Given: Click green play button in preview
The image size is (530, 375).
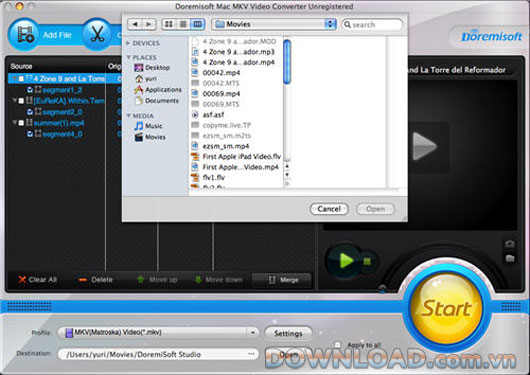Looking at the screenshot, I should pos(345,261).
